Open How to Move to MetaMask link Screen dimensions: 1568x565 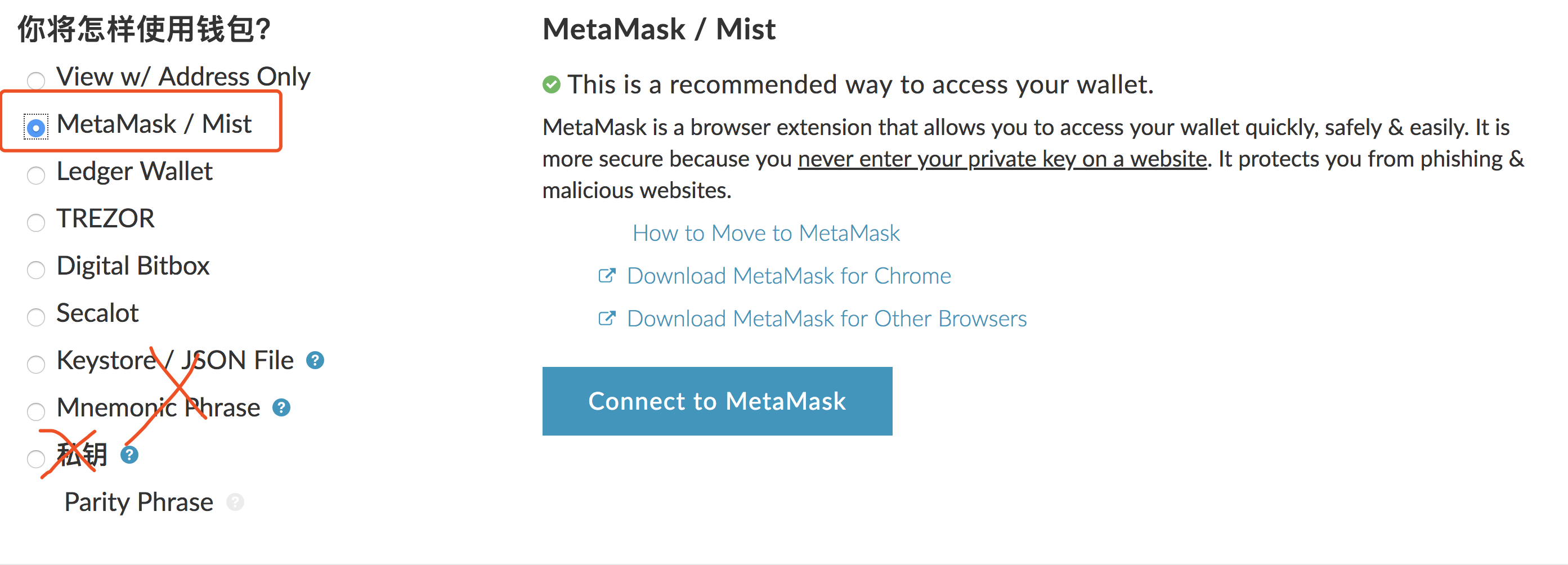[766, 233]
